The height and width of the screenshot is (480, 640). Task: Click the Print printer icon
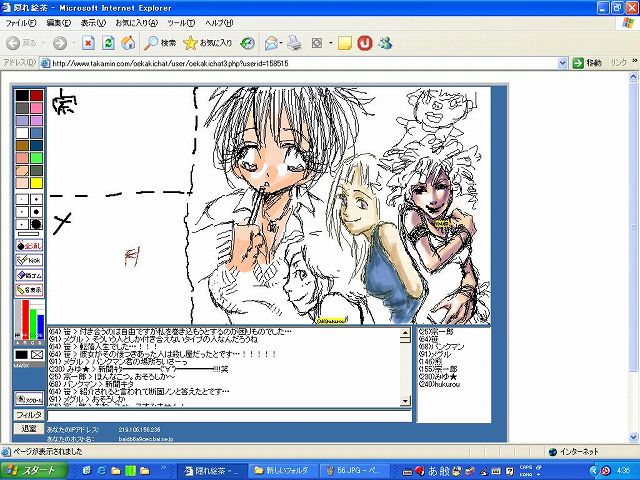pyautogui.click(x=294, y=43)
